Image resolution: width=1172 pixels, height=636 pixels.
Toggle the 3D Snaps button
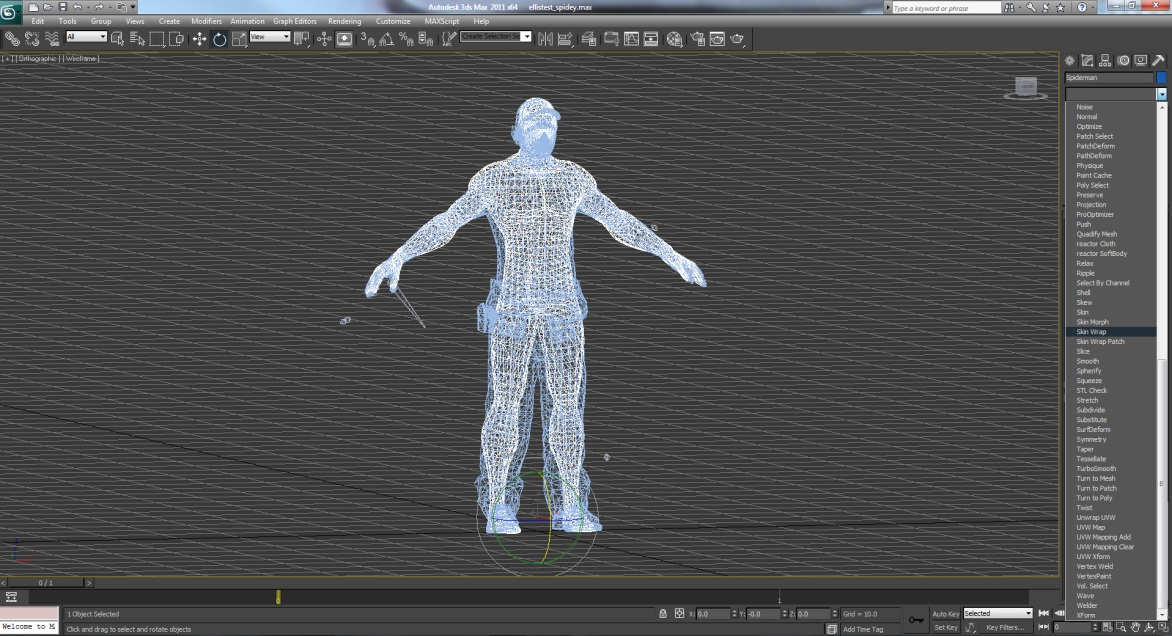366,39
